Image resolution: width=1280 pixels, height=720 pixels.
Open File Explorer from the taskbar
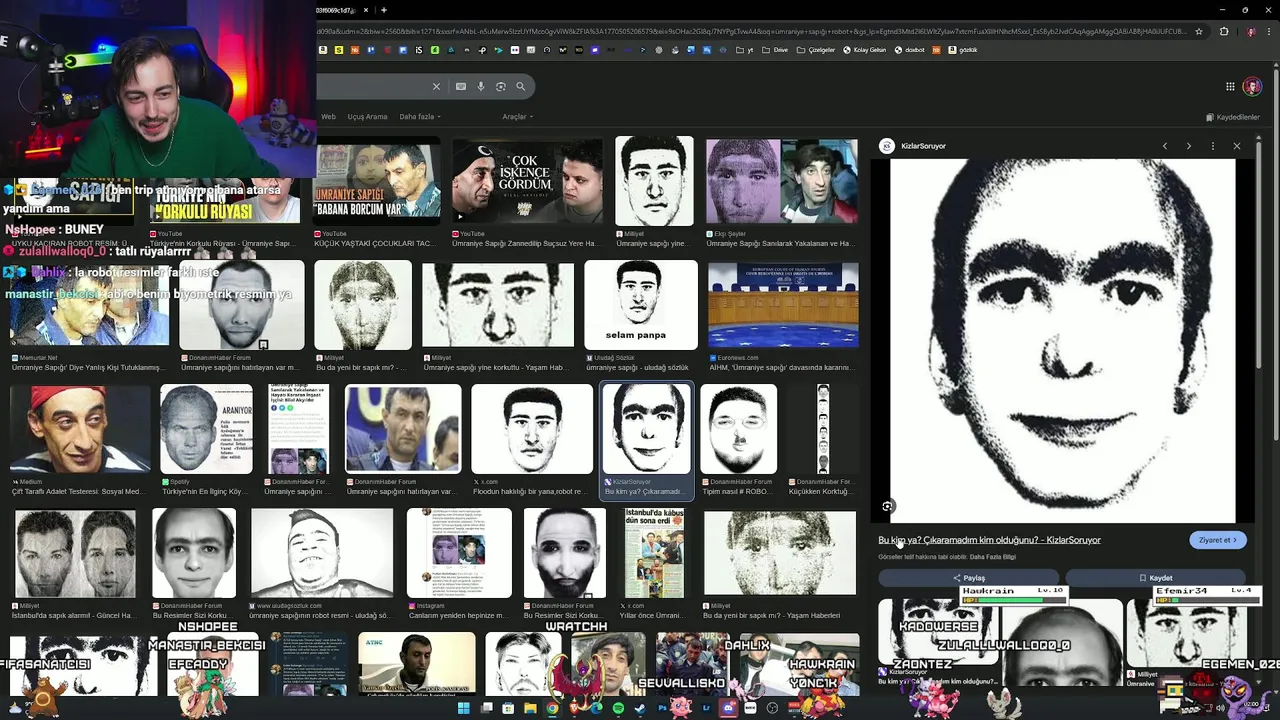click(530, 708)
